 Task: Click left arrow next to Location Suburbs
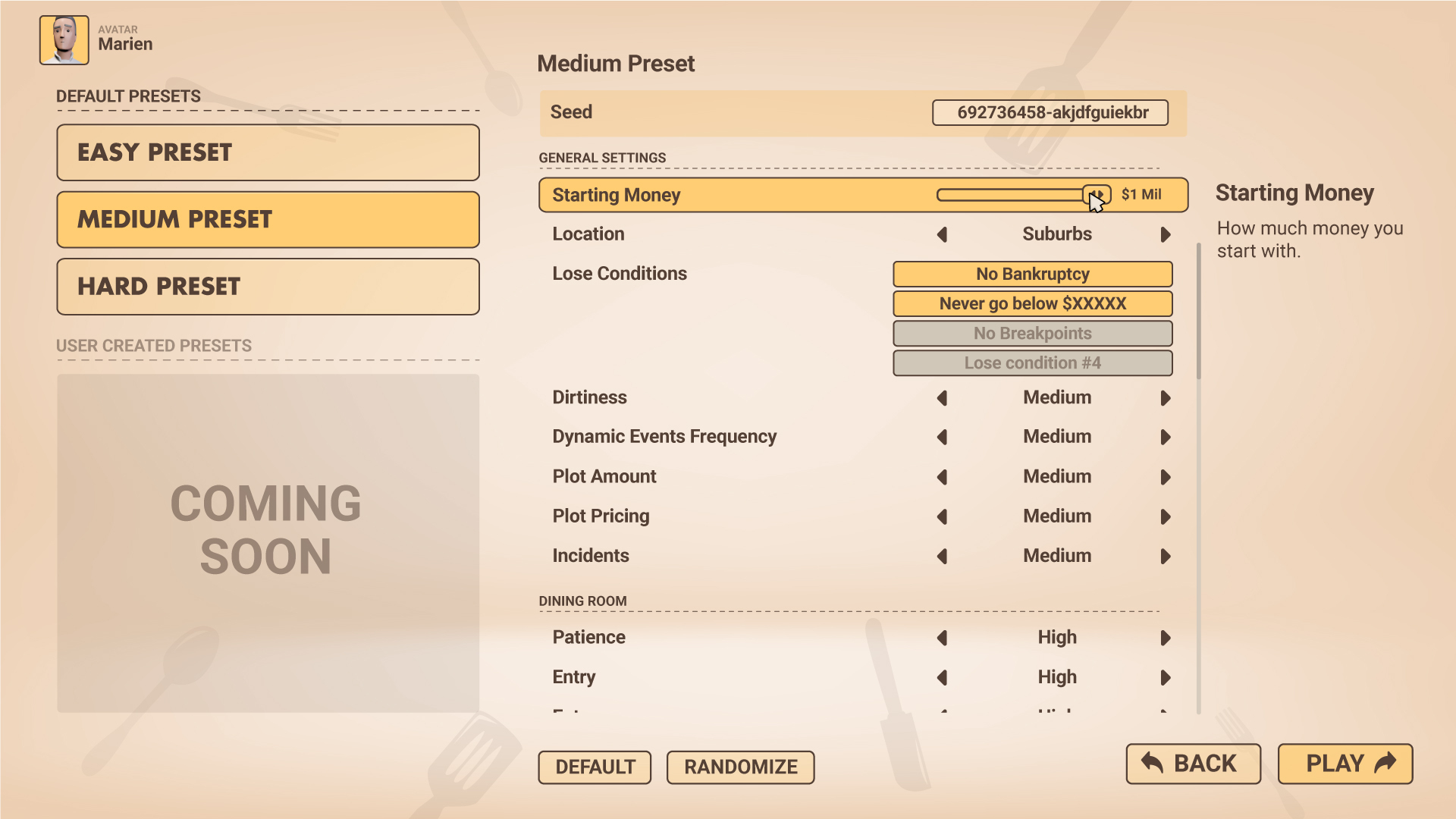pos(943,235)
